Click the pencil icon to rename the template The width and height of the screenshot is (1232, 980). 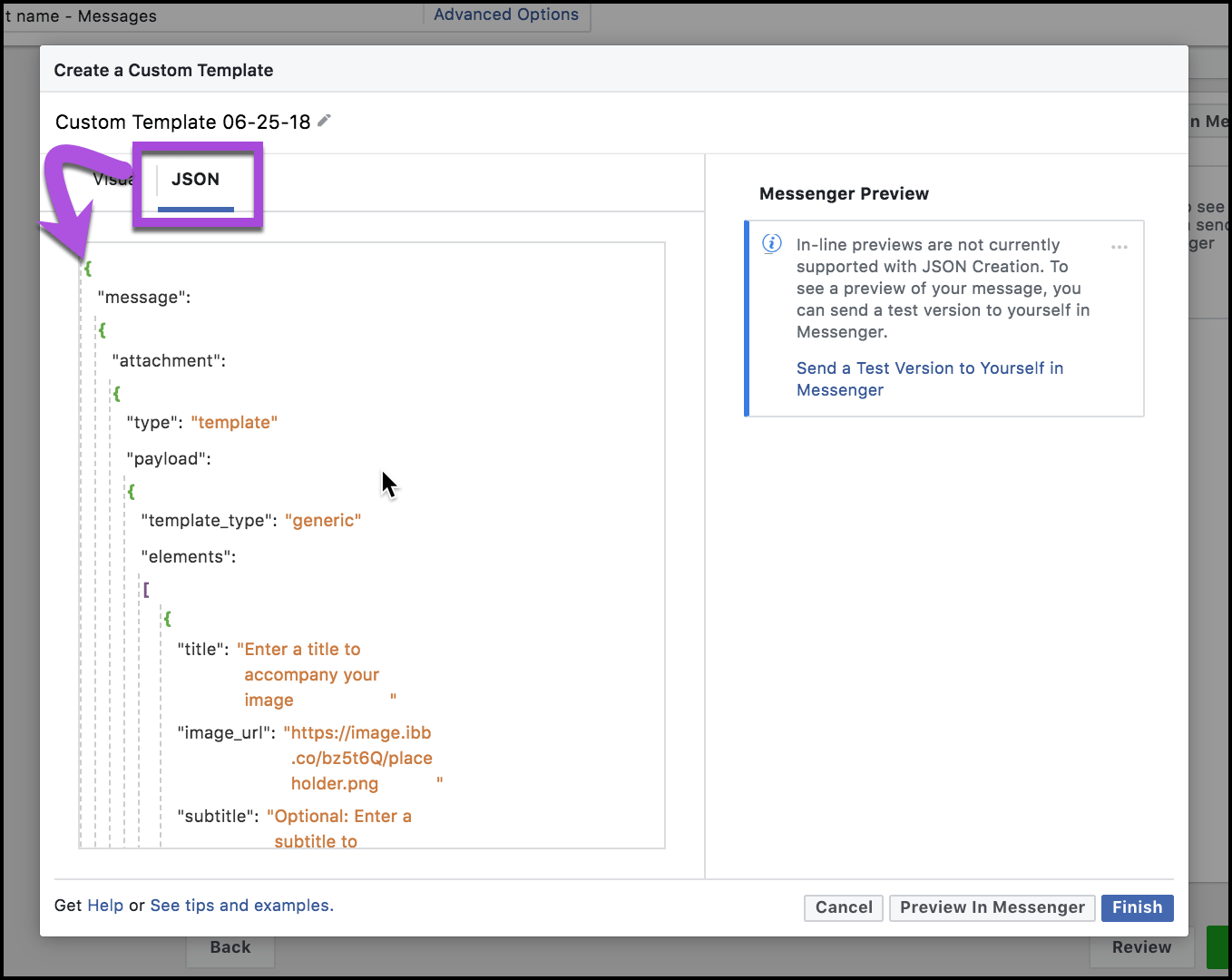[324, 120]
